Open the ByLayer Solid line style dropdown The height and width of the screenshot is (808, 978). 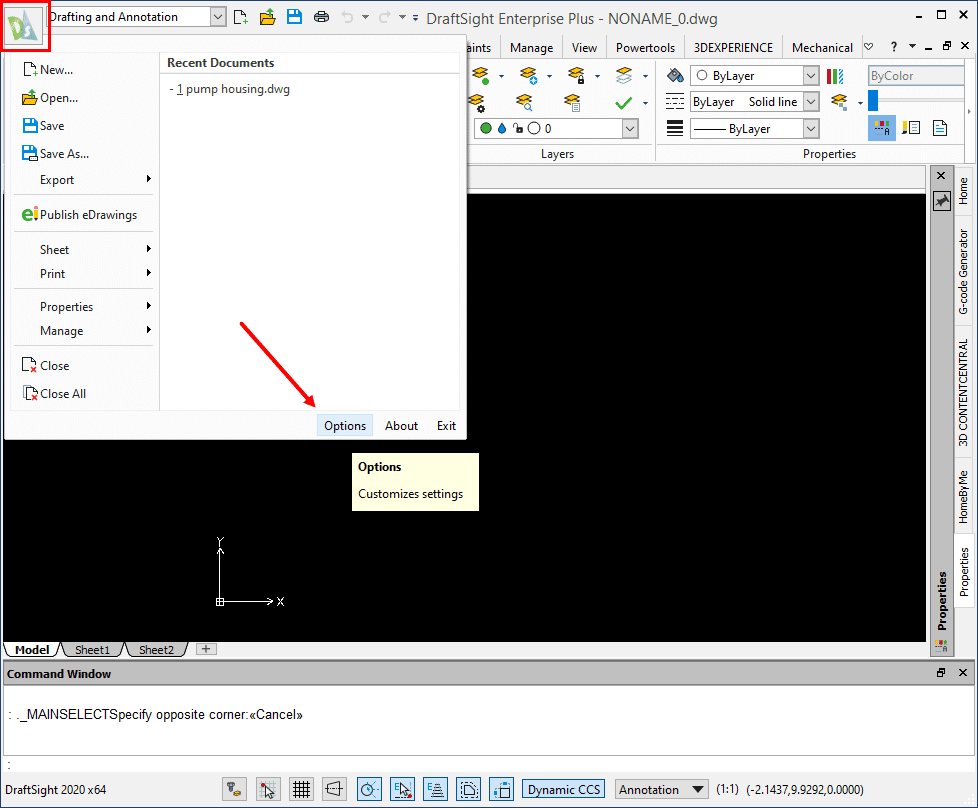coord(810,102)
